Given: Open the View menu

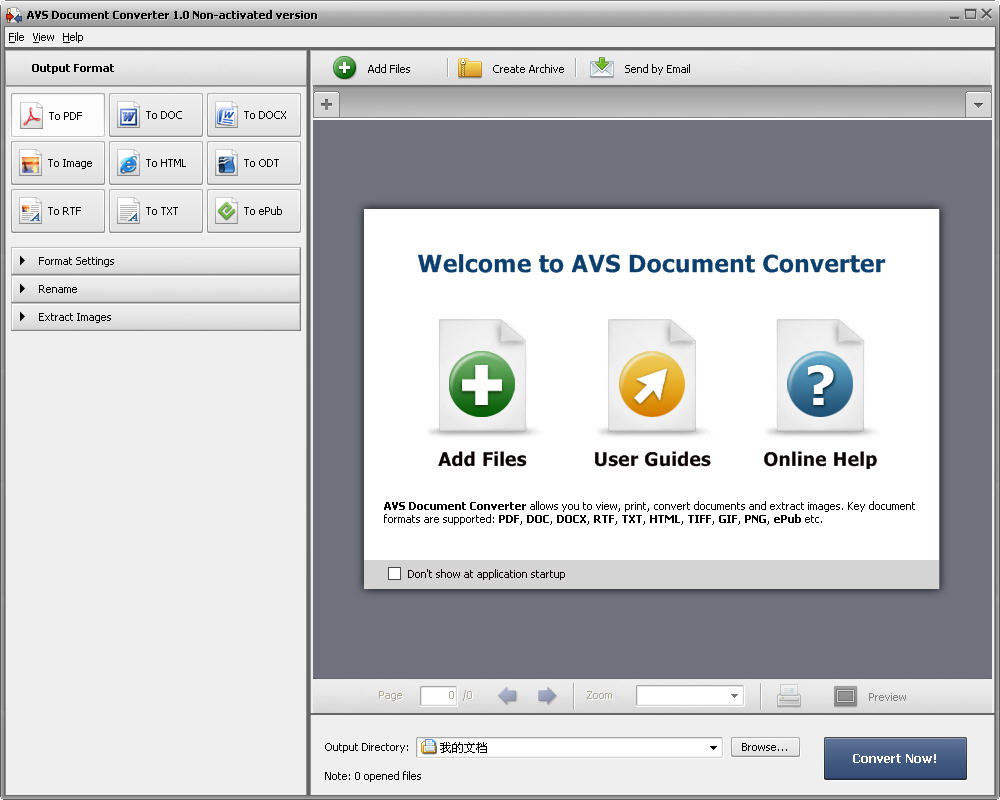Looking at the screenshot, I should (x=43, y=37).
